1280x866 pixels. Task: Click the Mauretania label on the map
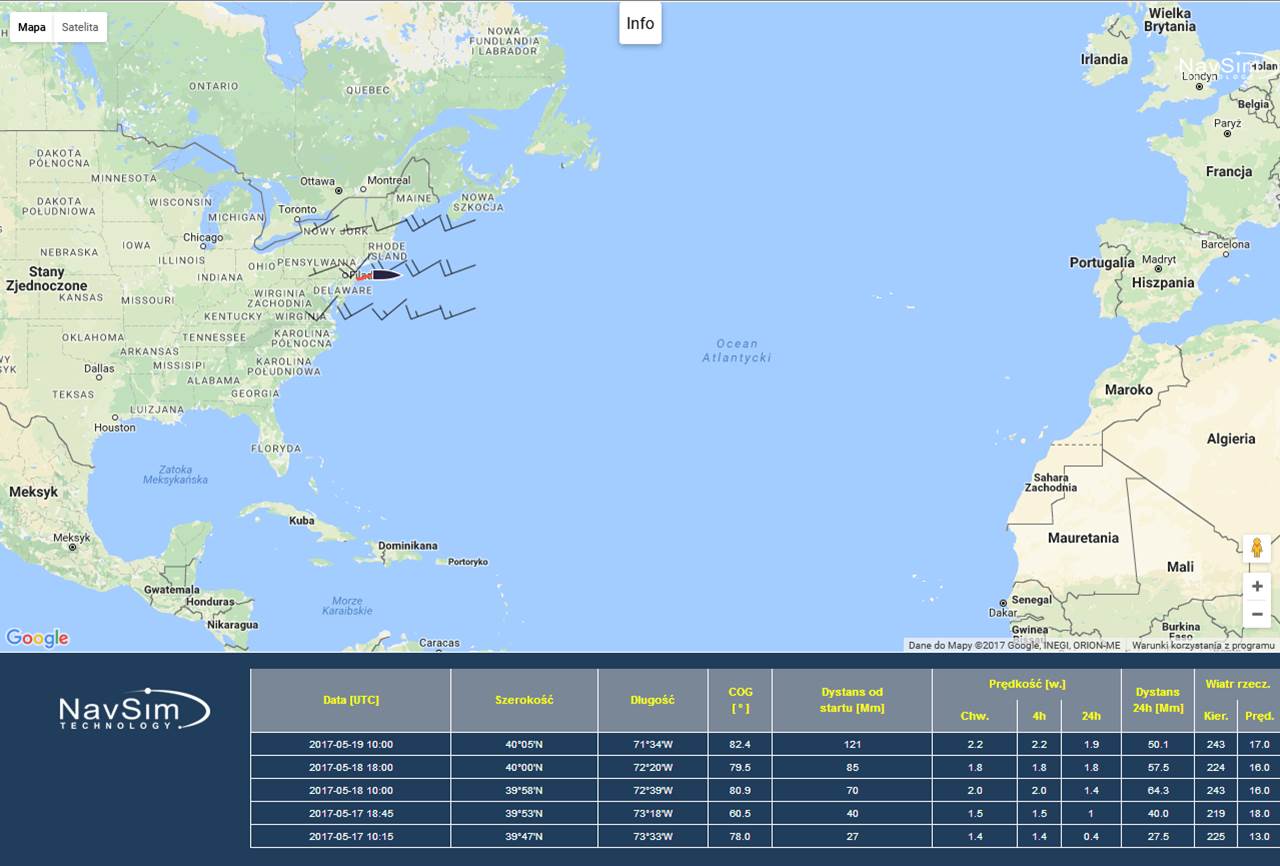pyautogui.click(x=1083, y=538)
